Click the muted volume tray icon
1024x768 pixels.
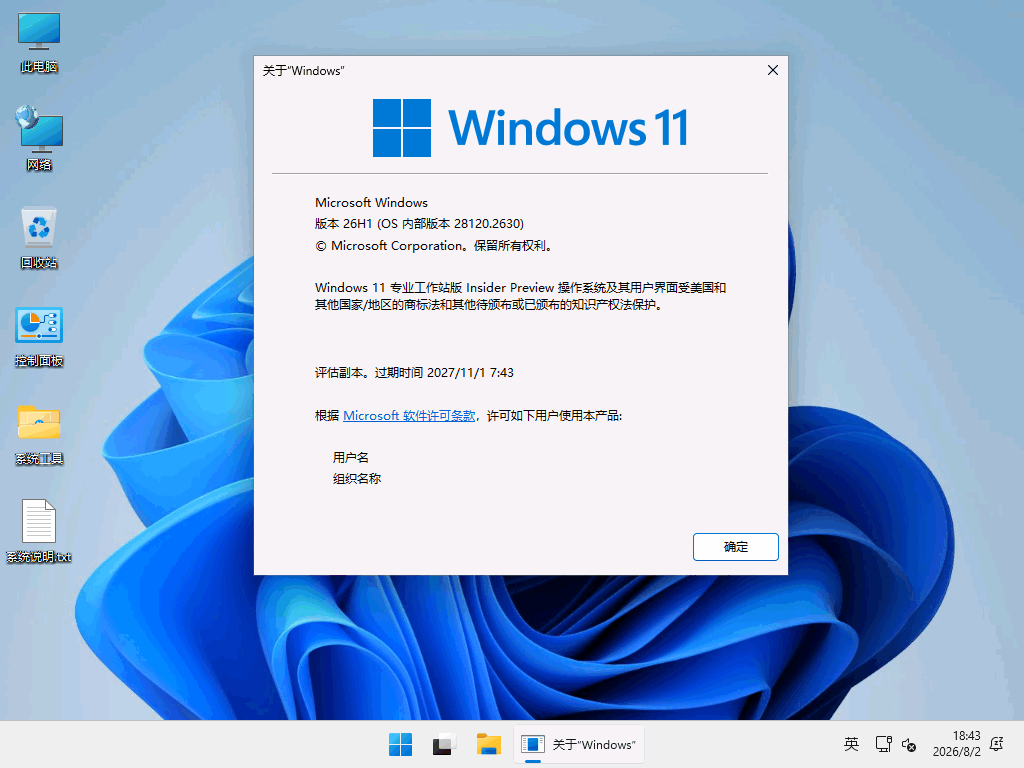[909, 744]
